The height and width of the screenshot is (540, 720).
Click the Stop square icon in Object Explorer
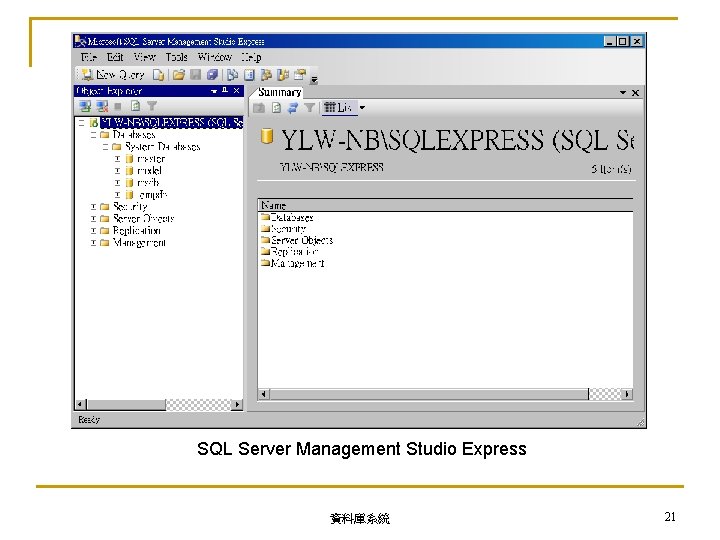[118, 107]
